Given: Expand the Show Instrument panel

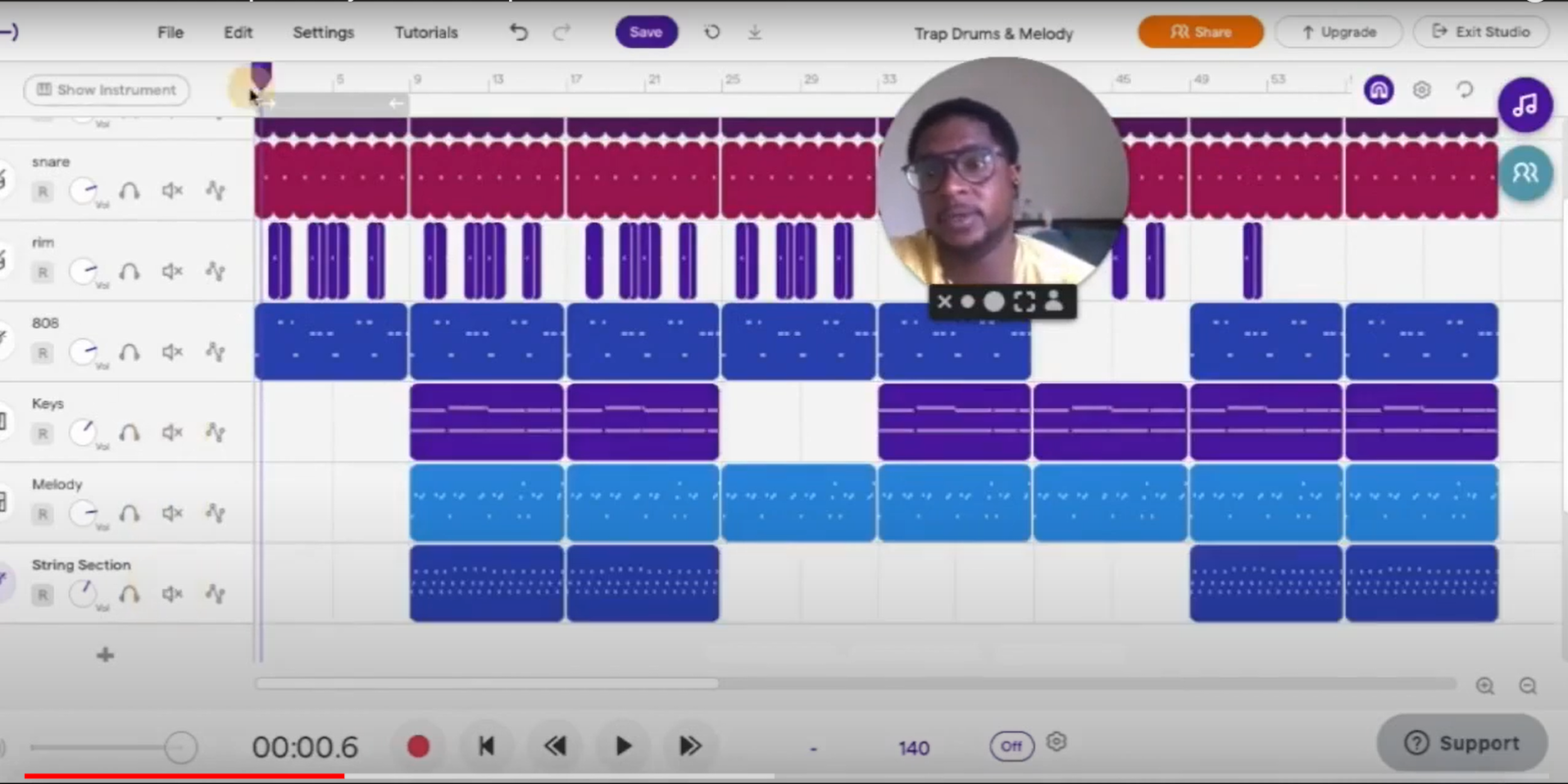Looking at the screenshot, I should point(105,90).
